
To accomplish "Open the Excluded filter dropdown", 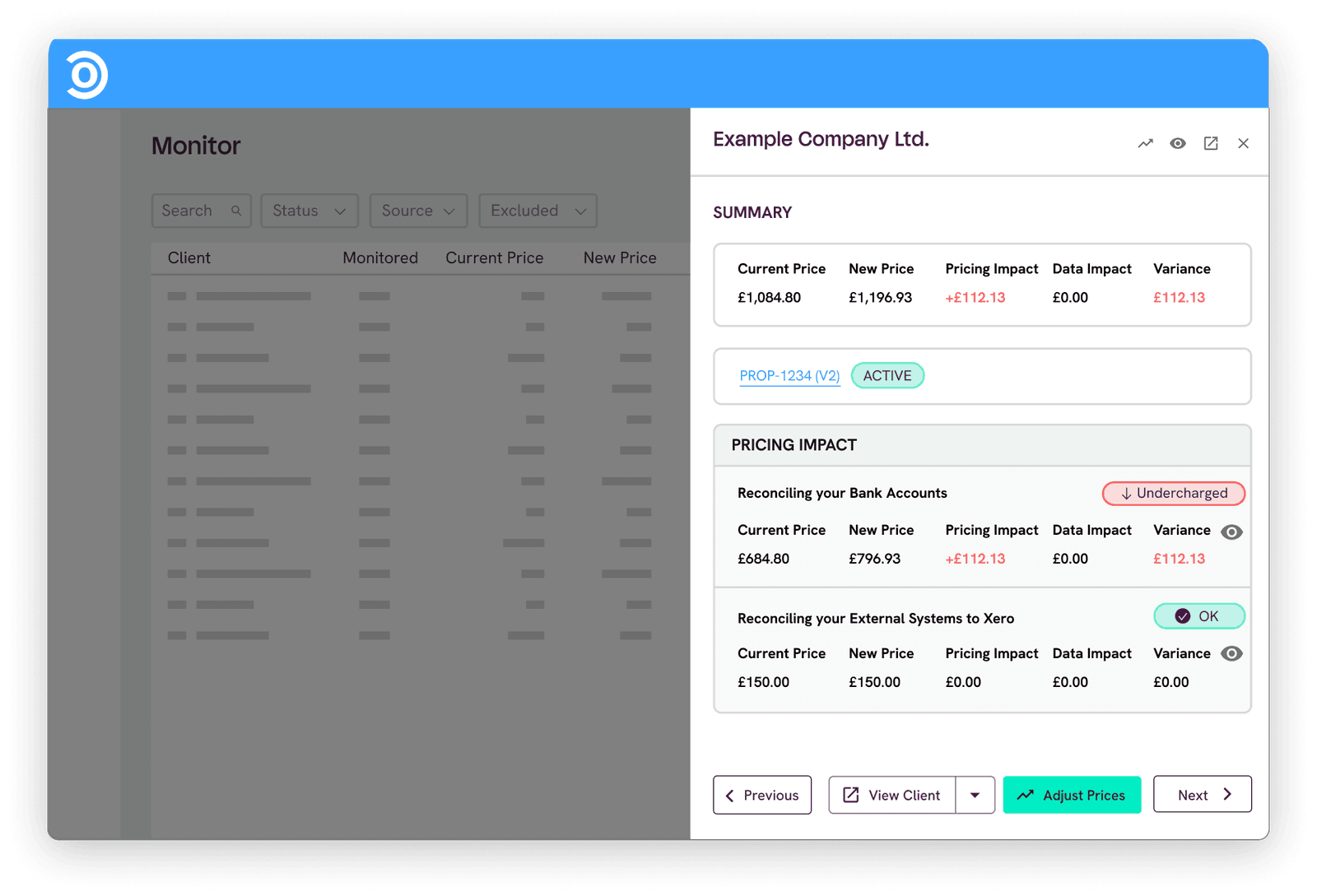I will pyautogui.click(x=538, y=211).
